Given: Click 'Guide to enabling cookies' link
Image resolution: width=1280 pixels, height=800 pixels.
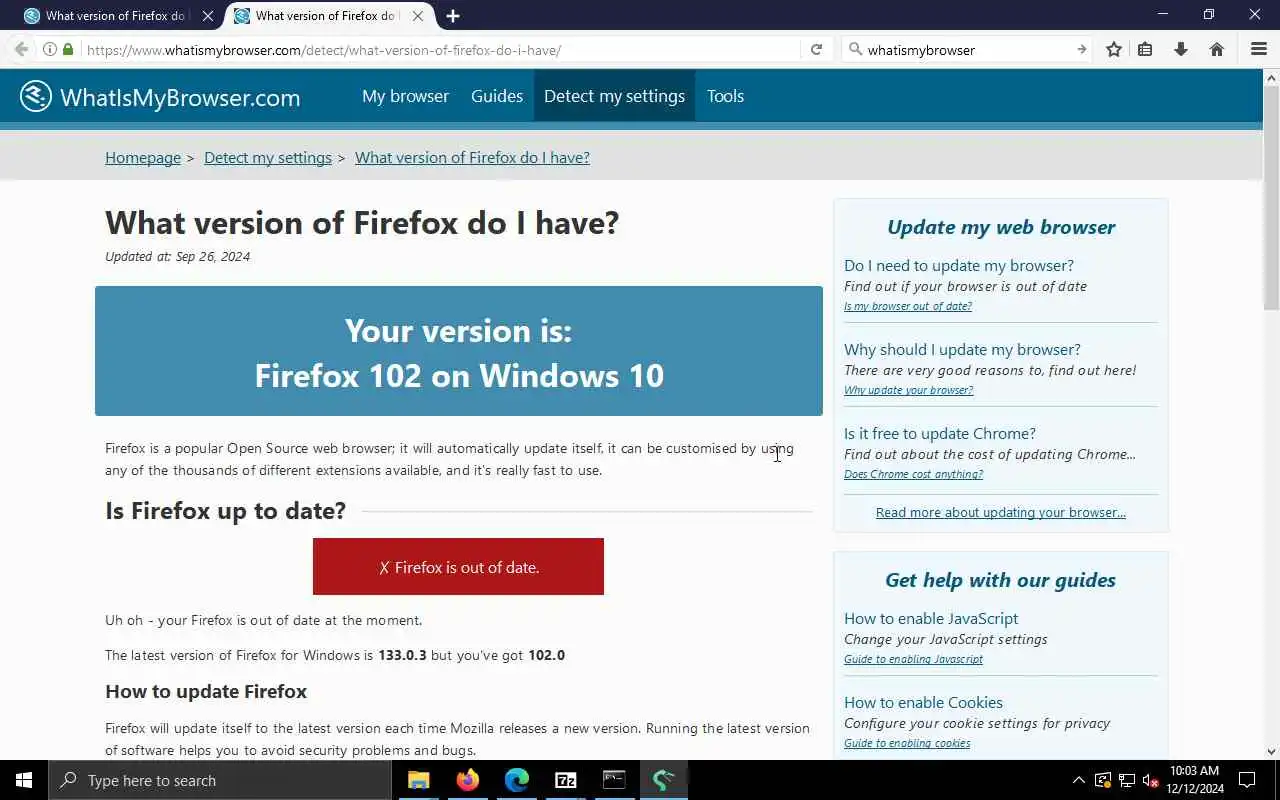Looking at the screenshot, I should pyautogui.click(x=907, y=743).
